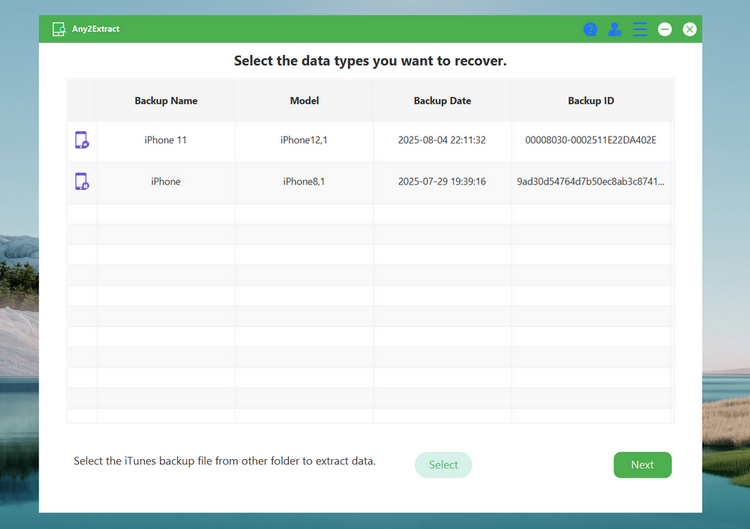Select the backup named iPhone
The image size is (750, 529).
166,182
